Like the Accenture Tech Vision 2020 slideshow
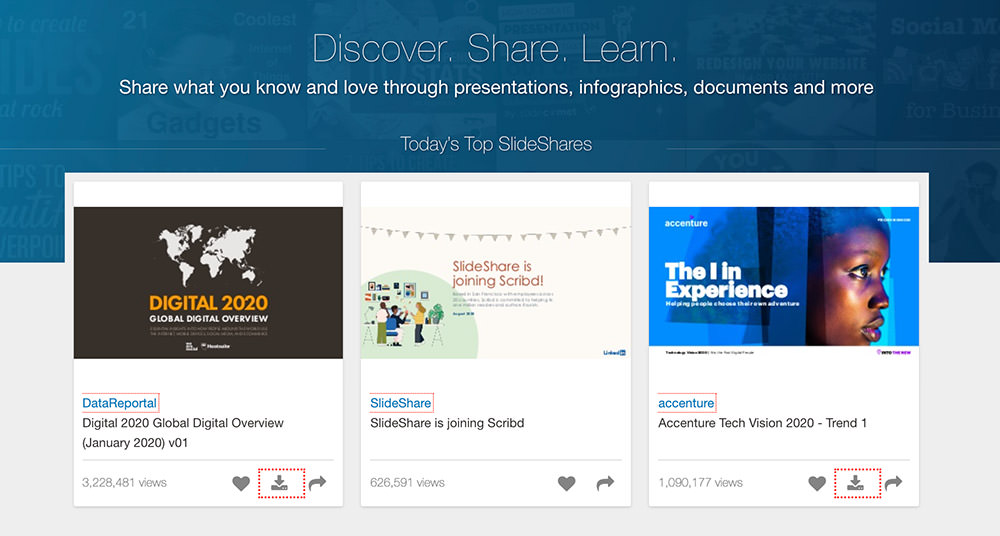The width and height of the screenshot is (1000, 536). coord(817,483)
